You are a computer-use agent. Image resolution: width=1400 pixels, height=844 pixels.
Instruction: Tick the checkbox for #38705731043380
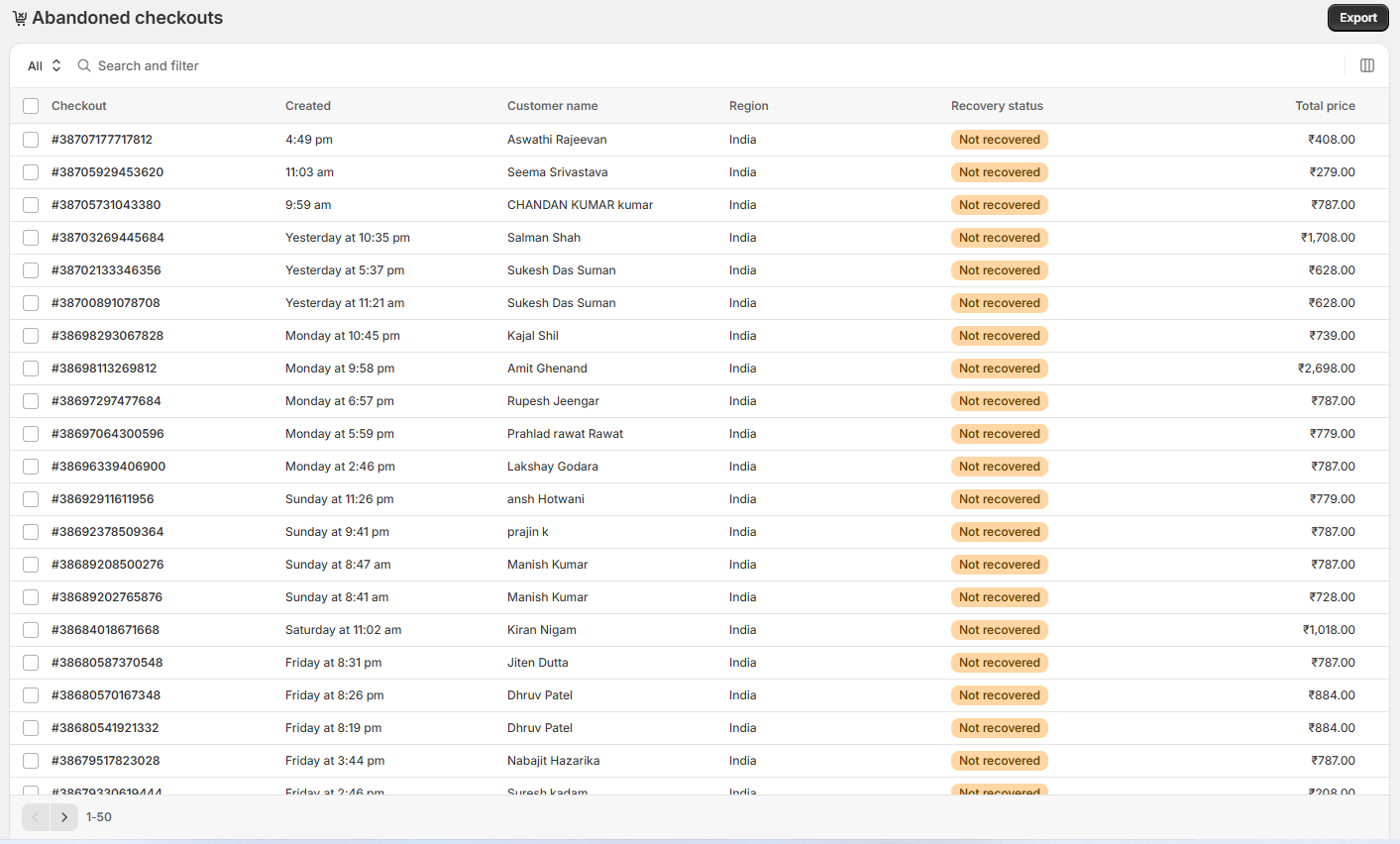coord(31,205)
